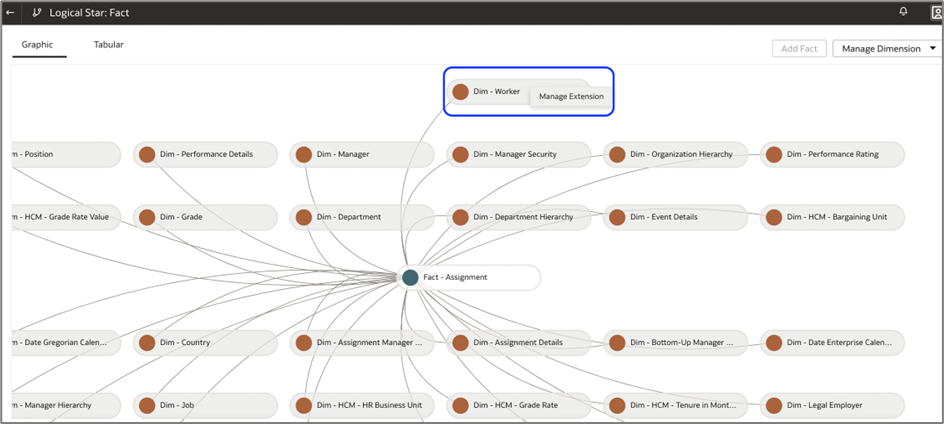Screen dimensions: 944x424
Task: Open notifications bell icon
Action: [903, 11]
